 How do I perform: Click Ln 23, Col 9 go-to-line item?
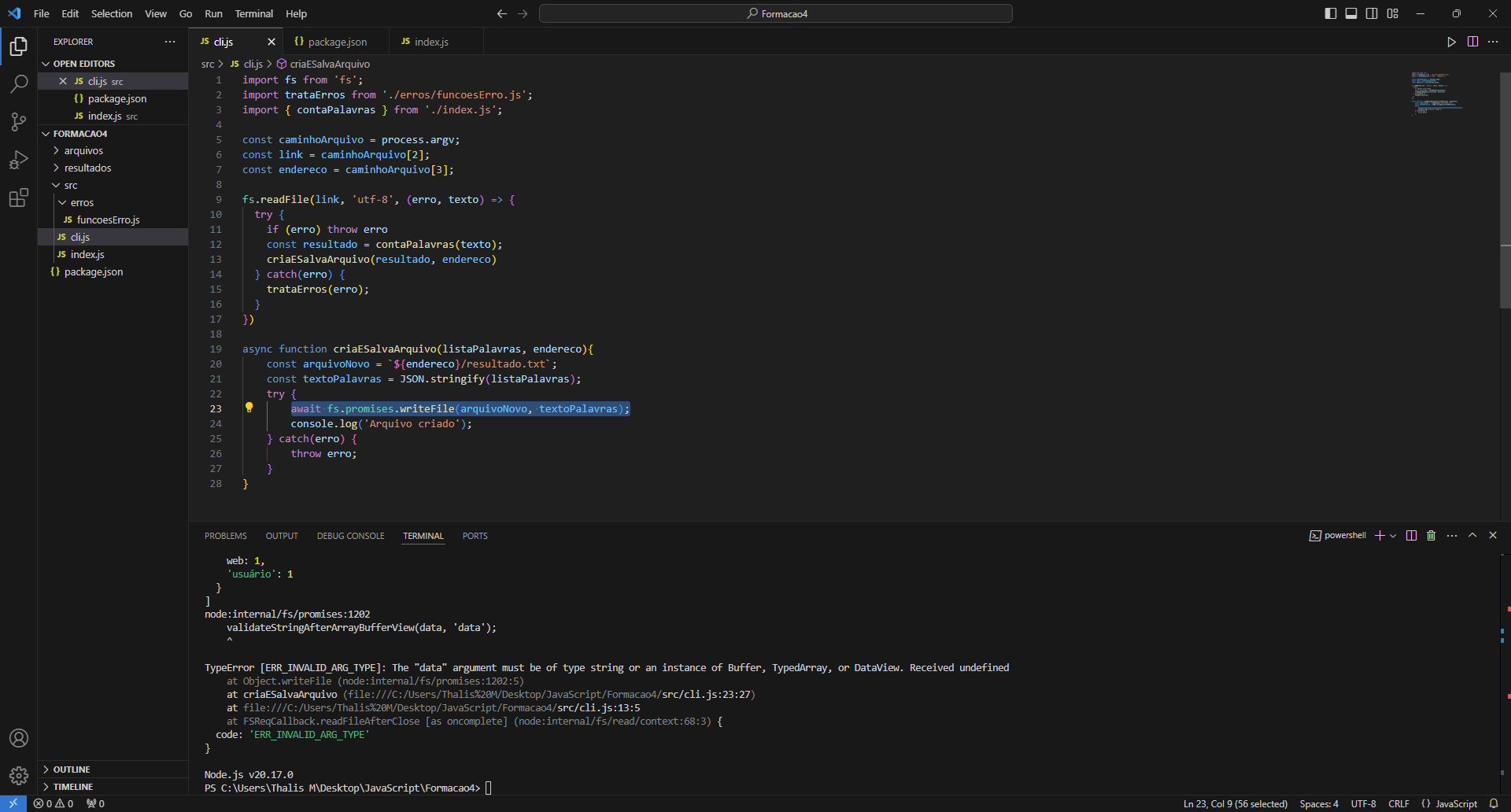(1236, 803)
